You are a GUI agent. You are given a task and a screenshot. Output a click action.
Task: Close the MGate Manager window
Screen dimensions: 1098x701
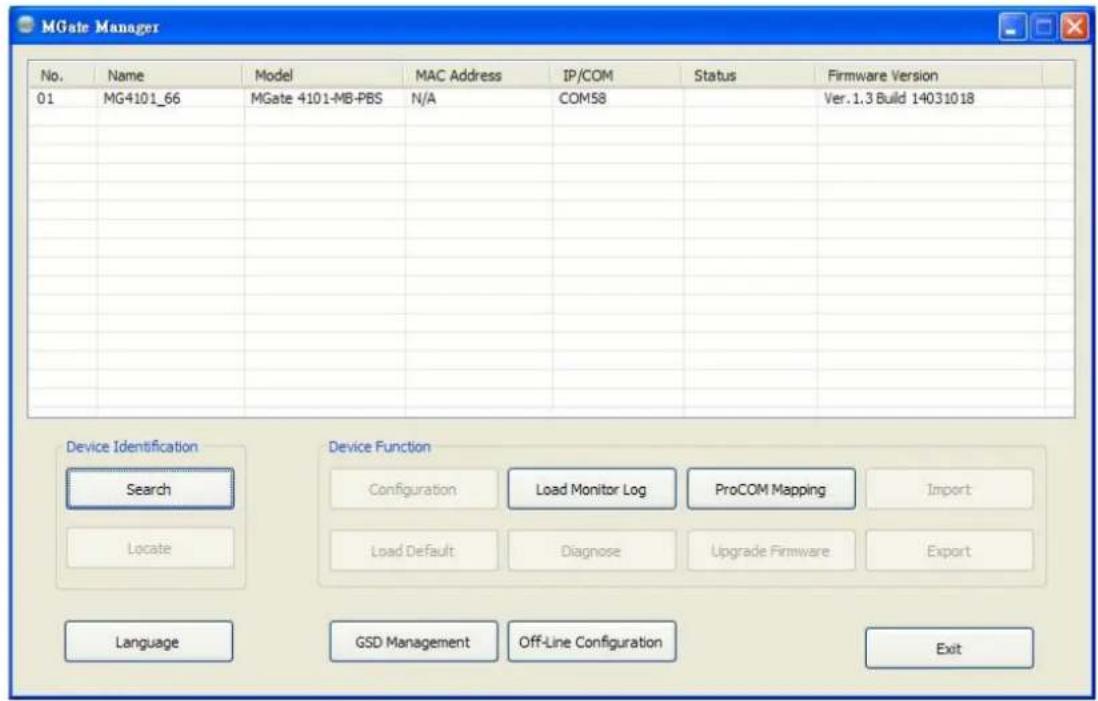[1074, 28]
